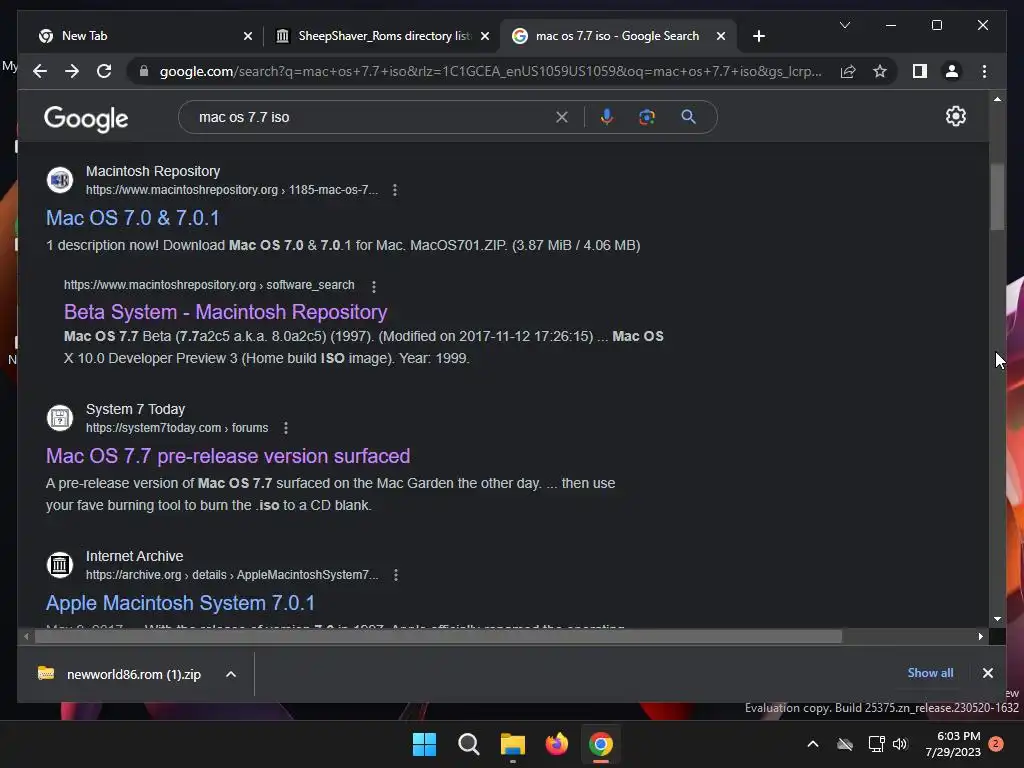Viewport: 1024px width, 768px height.
Task: Show hidden system tray icons
Action: (813, 744)
